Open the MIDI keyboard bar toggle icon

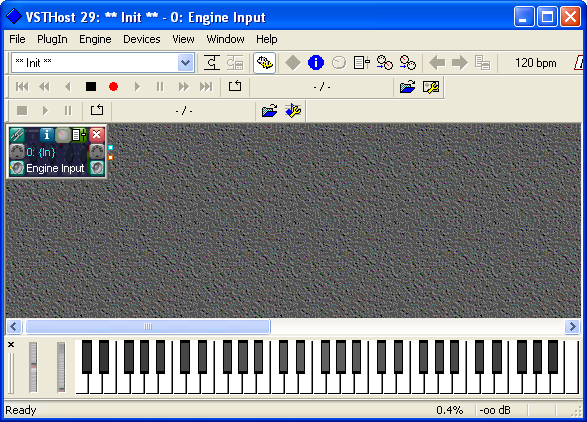coord(264,63)
